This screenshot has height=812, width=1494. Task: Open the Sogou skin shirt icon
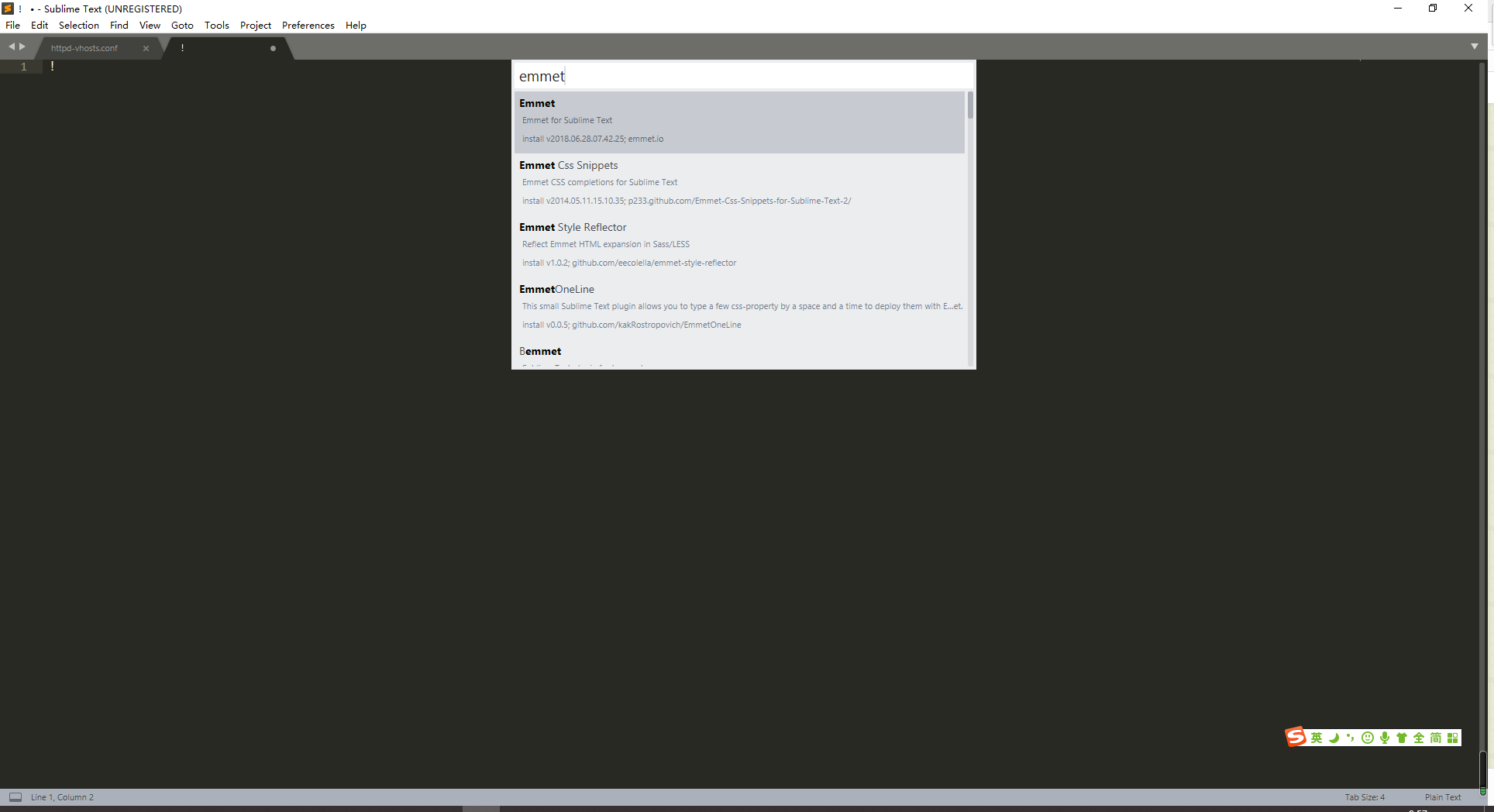point(1402,738)
